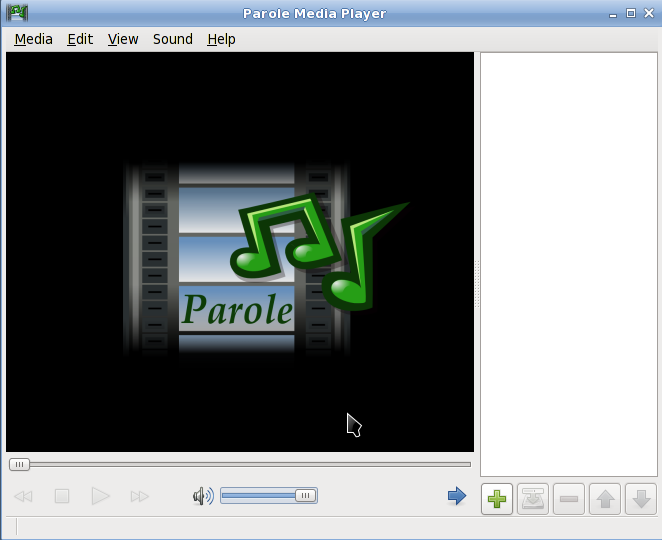Click the move item down arrow
662x540 pixels.
click(x=641, y=499)
